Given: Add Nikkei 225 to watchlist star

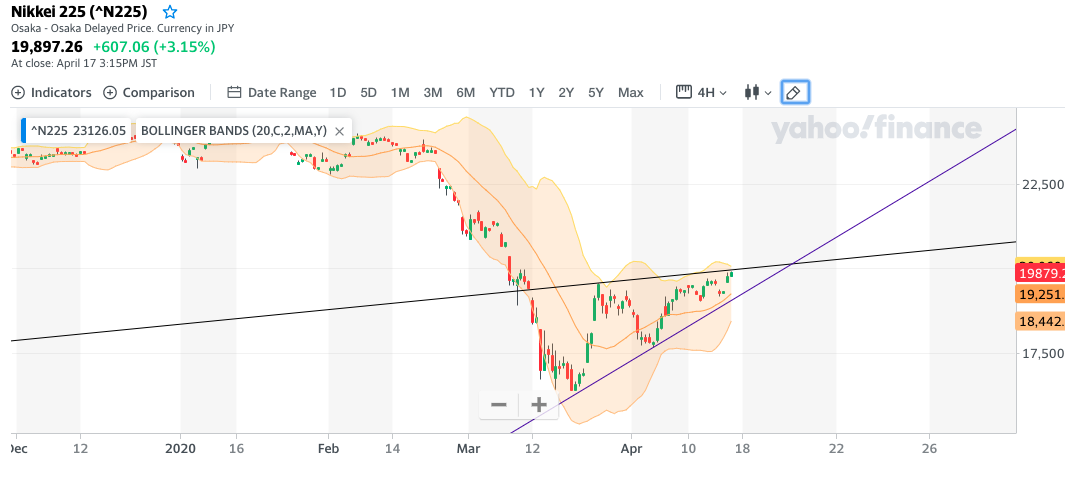Looking at the screenshot, I should click(x=170, y=13).
